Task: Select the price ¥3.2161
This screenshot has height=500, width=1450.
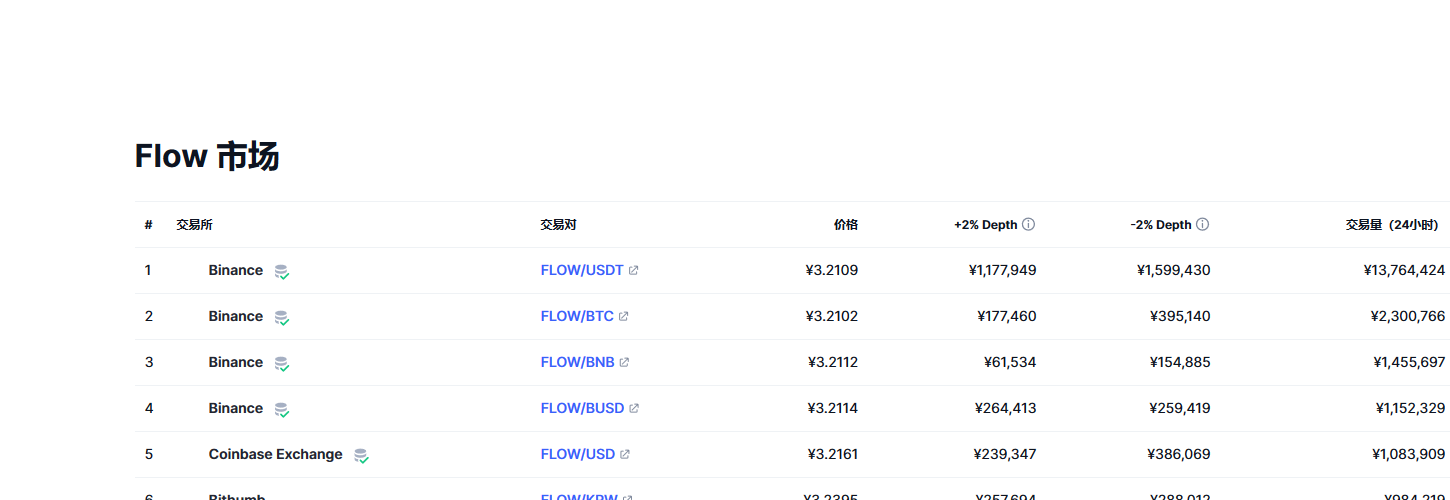Action: [833, 454]
